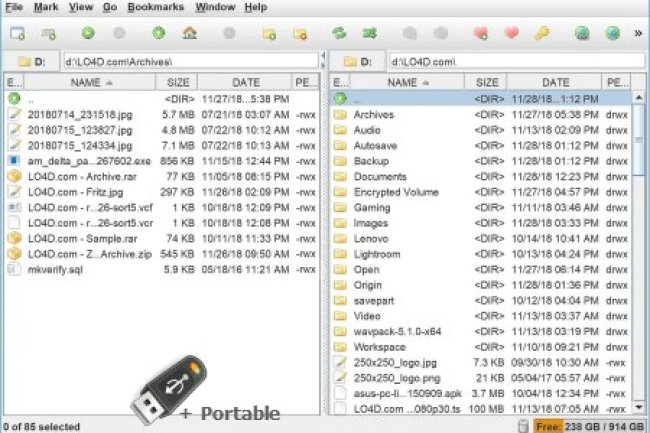Screen dimensions: 650x433
Task: Click the last globe toolbar icon
Action: click(x=613, y=33)
